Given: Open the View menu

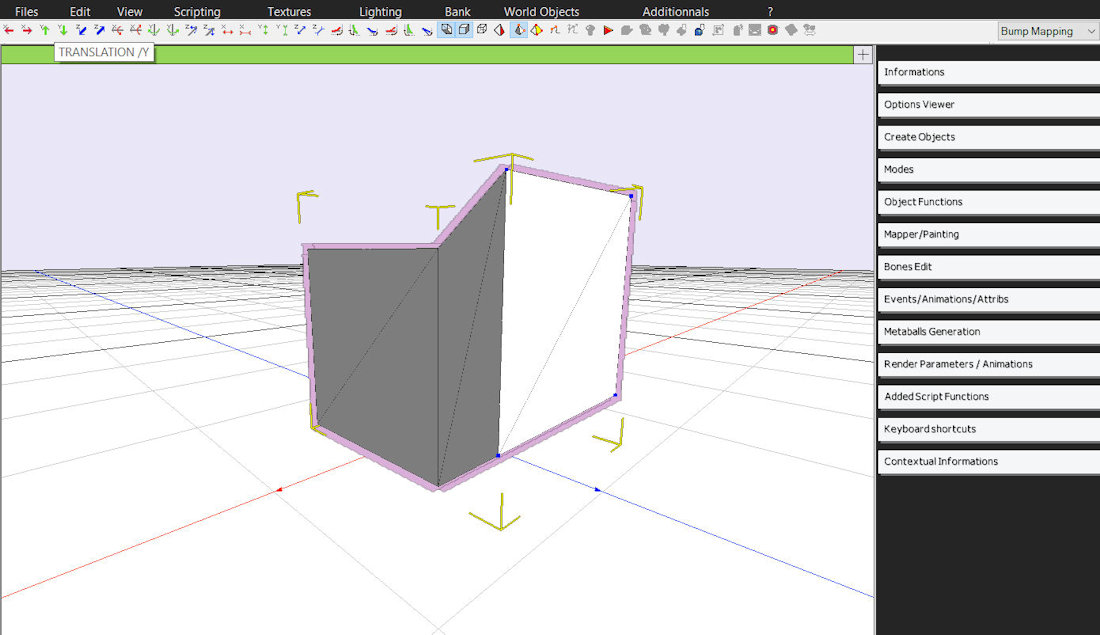Looking at the screenshot, I should [130, 11].
